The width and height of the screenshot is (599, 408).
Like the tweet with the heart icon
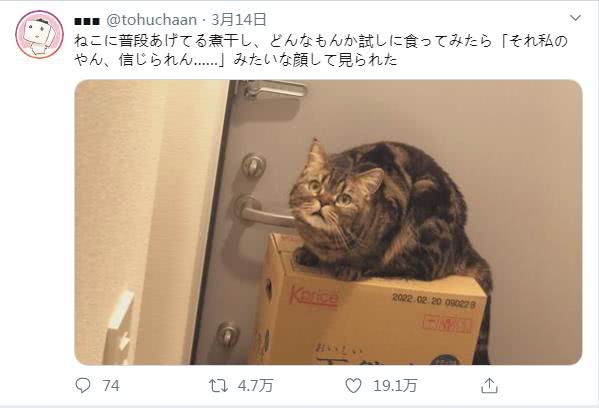click(x=353, y=385)
